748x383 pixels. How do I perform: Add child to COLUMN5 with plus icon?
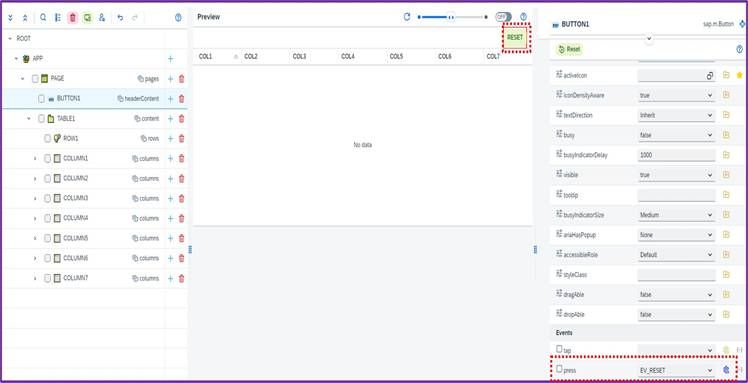(170, 238)
